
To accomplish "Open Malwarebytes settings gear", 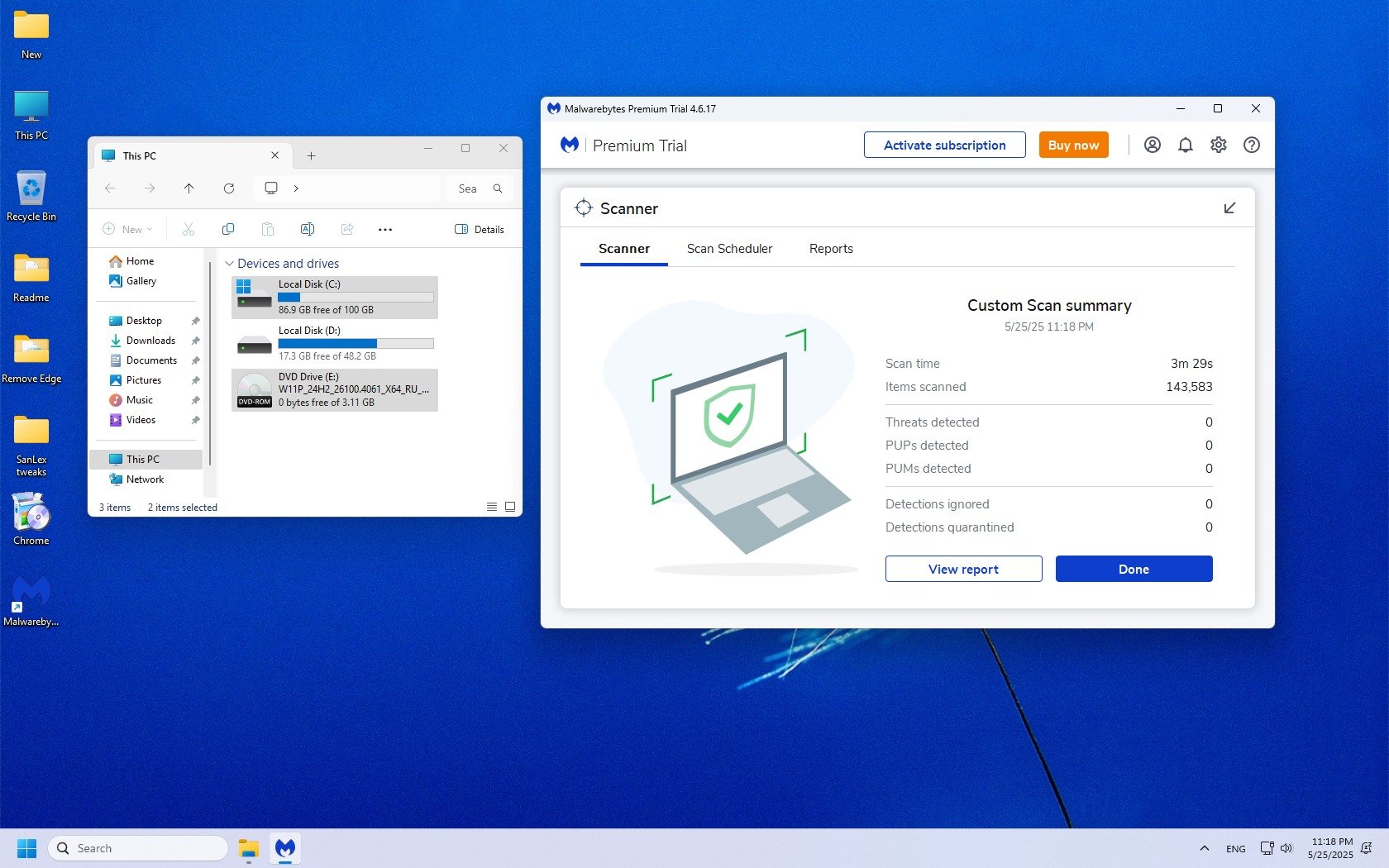I will (x=1218, y=145).
